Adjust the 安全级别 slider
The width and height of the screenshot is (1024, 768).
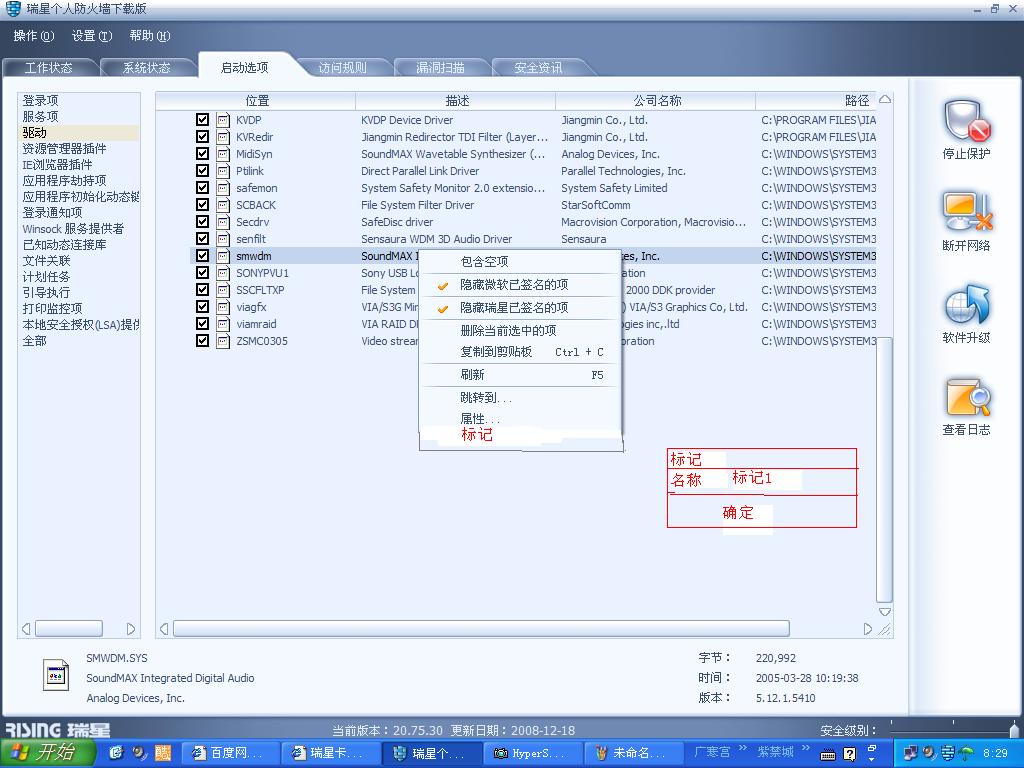coord(1014,729)
